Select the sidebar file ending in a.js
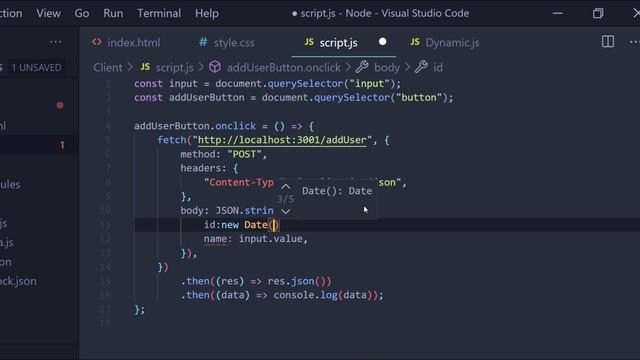The width and height of the screenshot is (640, 360). coord(7,242)
